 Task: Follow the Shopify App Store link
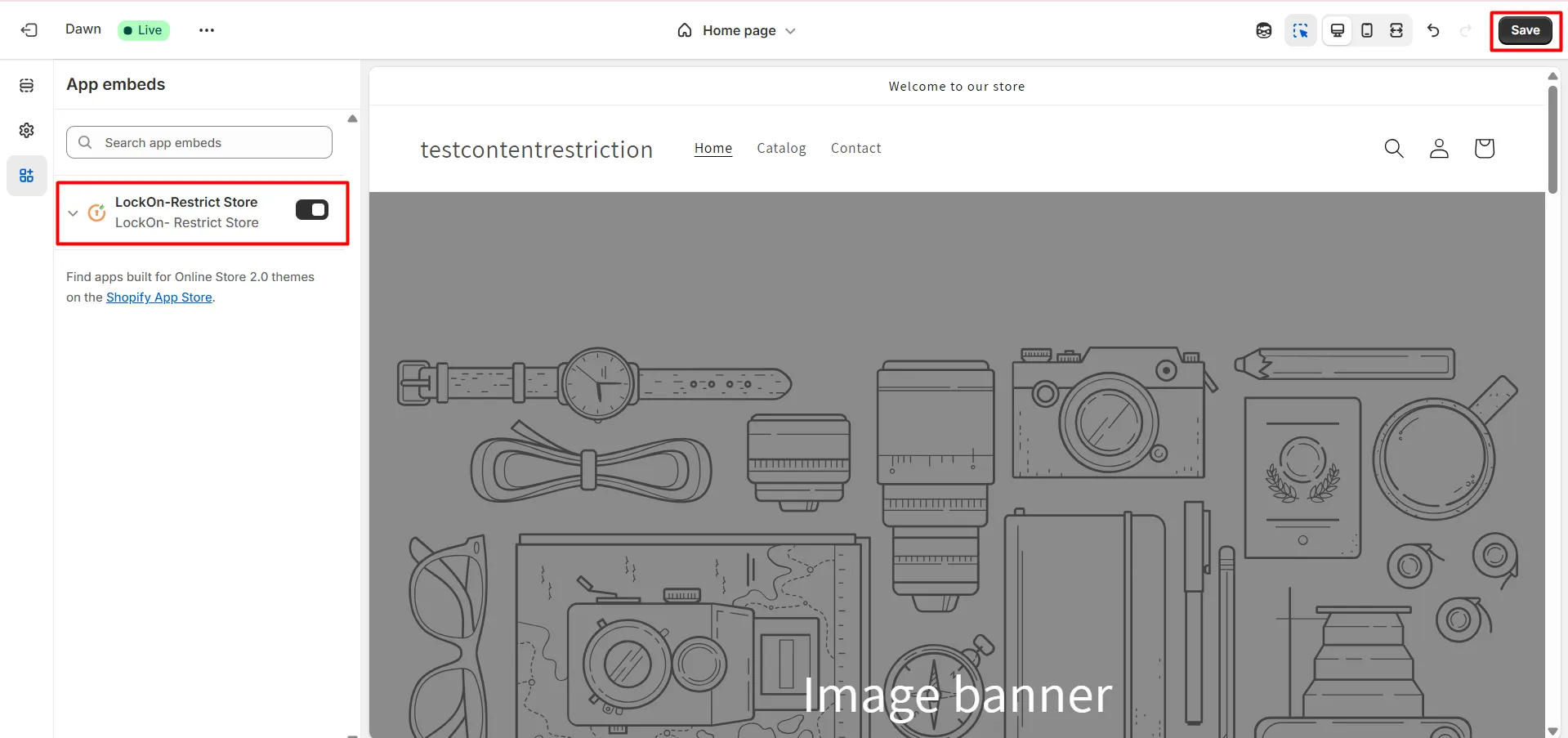point(159,297)
